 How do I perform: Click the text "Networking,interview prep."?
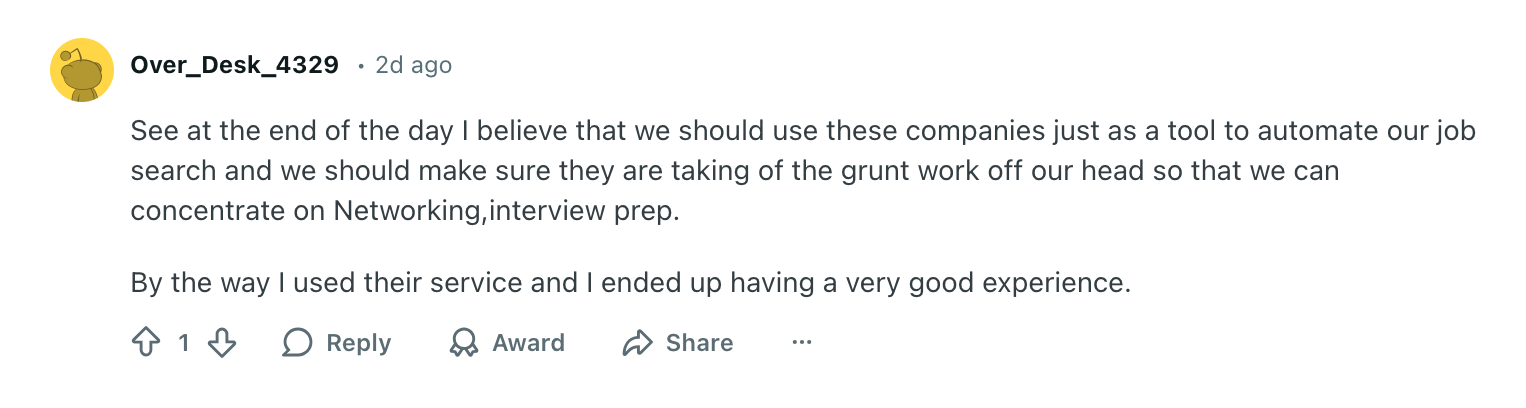point(506,209)
